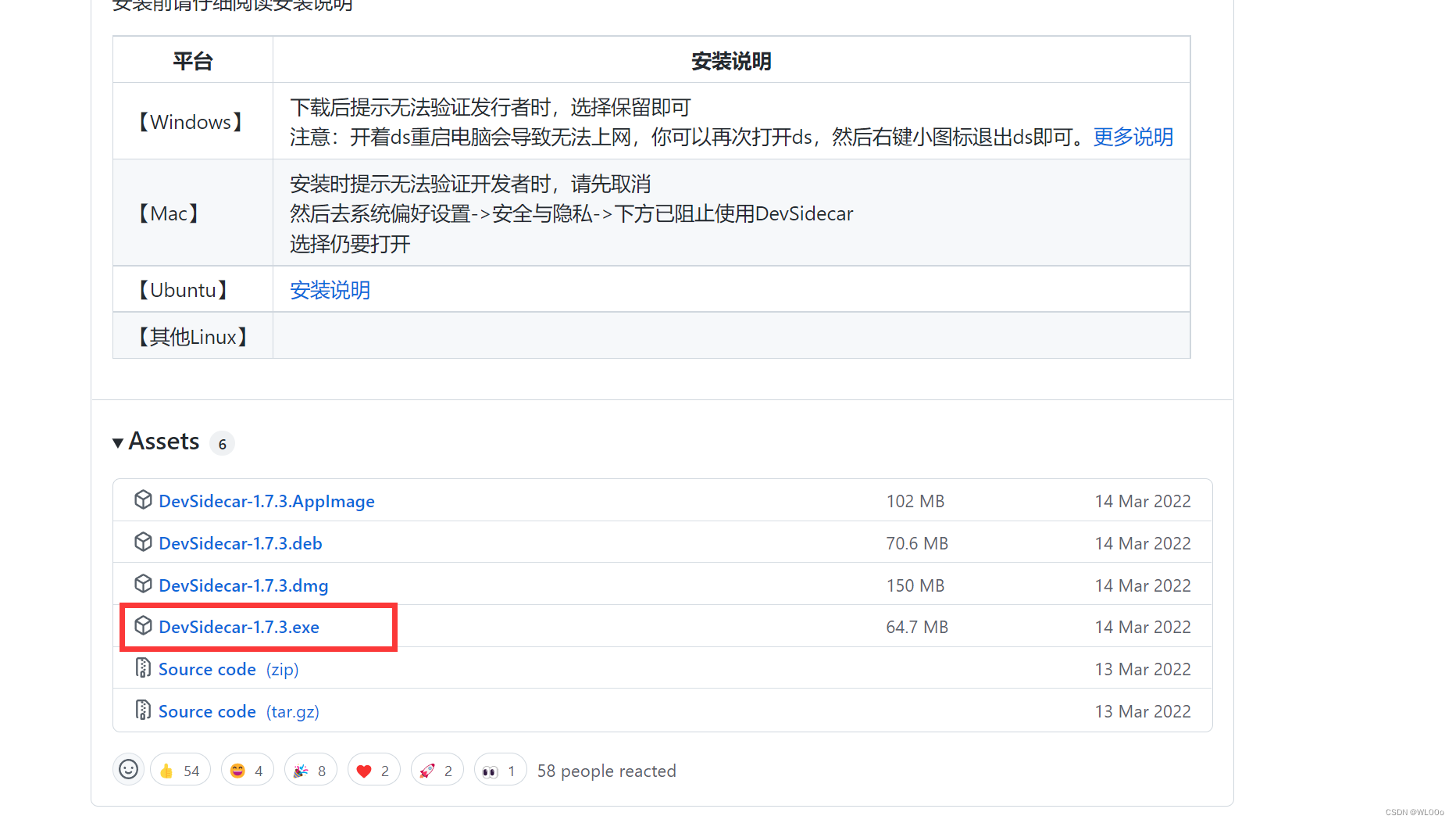Viewport: 1456px width, 823px height.
Task: Click file icon next to Source code (zip)
Action: [143, 668]
